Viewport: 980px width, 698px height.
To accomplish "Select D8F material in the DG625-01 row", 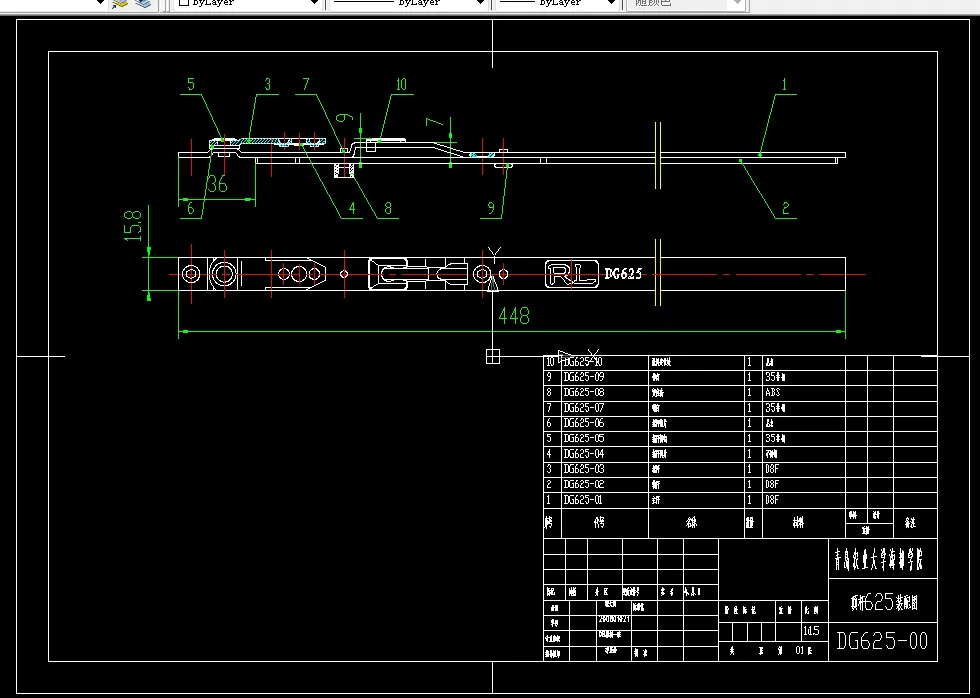I will click(x=772, y=500).
